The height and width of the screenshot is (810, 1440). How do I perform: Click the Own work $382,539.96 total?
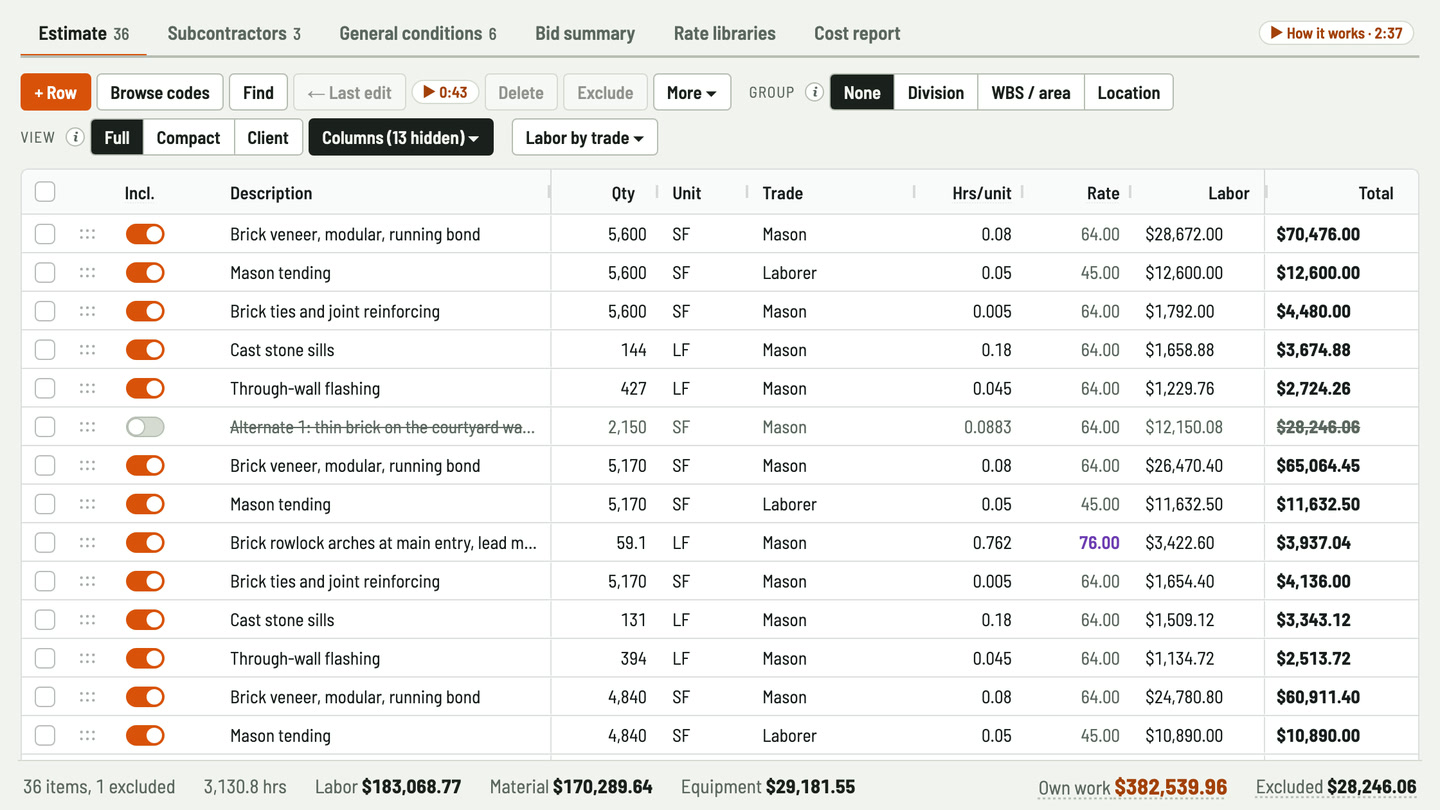[x=1132, y=787]
